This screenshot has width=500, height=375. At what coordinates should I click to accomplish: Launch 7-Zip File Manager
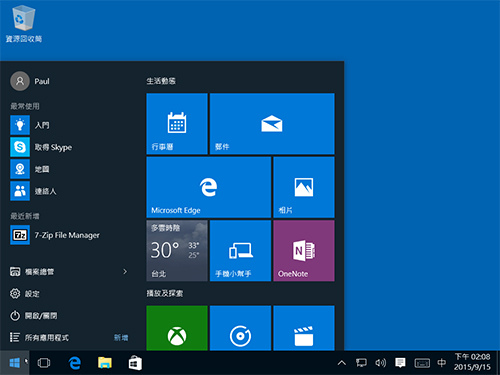[x=70, y=235]
